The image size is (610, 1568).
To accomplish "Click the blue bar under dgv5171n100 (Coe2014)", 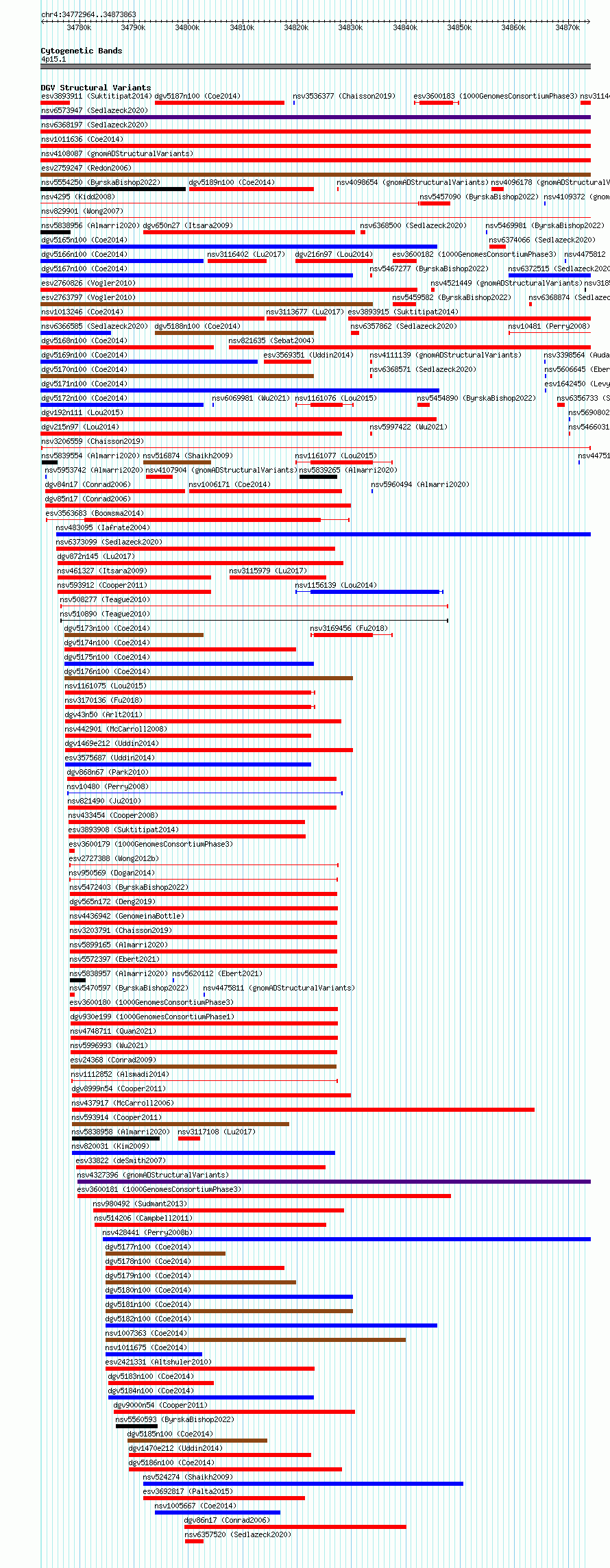I will point(240,390).
